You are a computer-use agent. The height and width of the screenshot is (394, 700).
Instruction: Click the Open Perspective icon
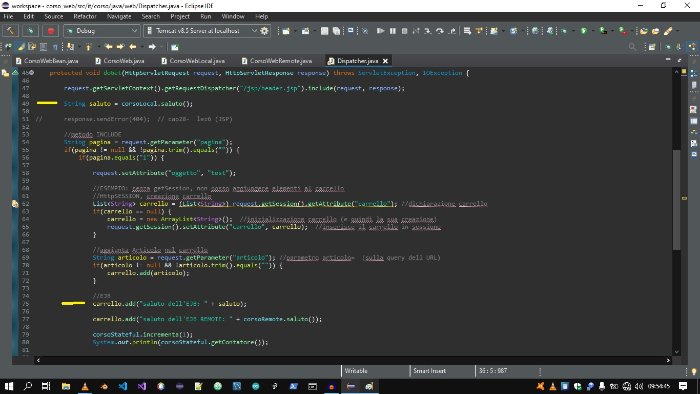tap(652, 46)
